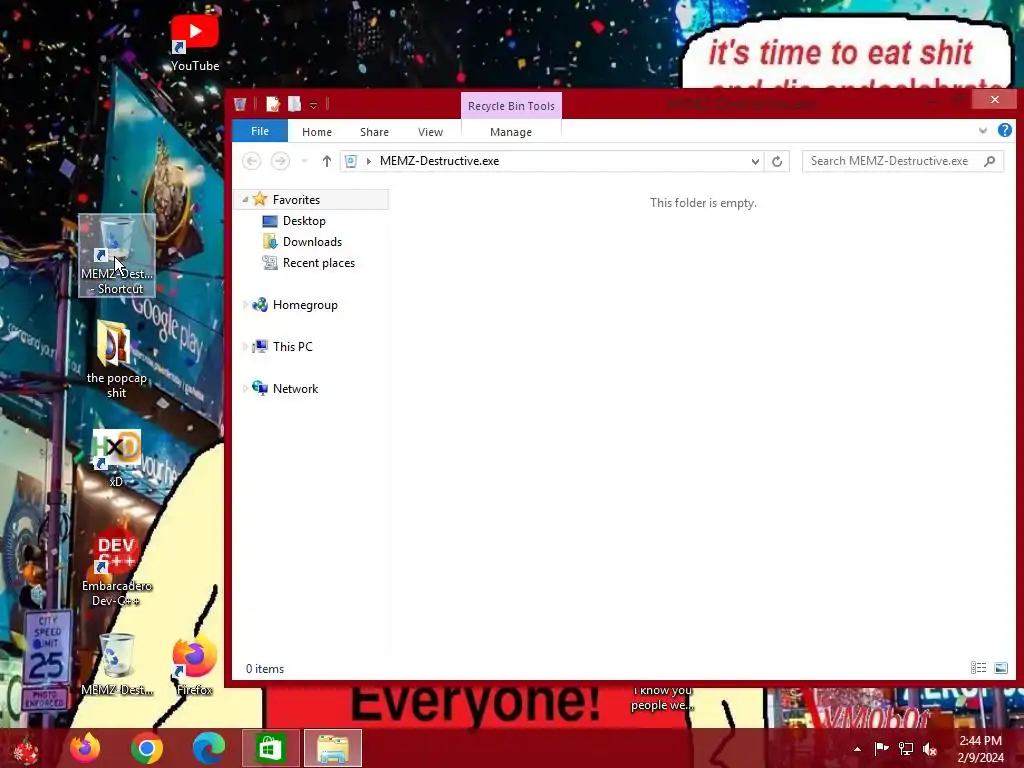This screenshot has height=768, width=1024.
Task: Click the MEMZ-Destructive.exe address path
Action: click(x=440, y=161)
